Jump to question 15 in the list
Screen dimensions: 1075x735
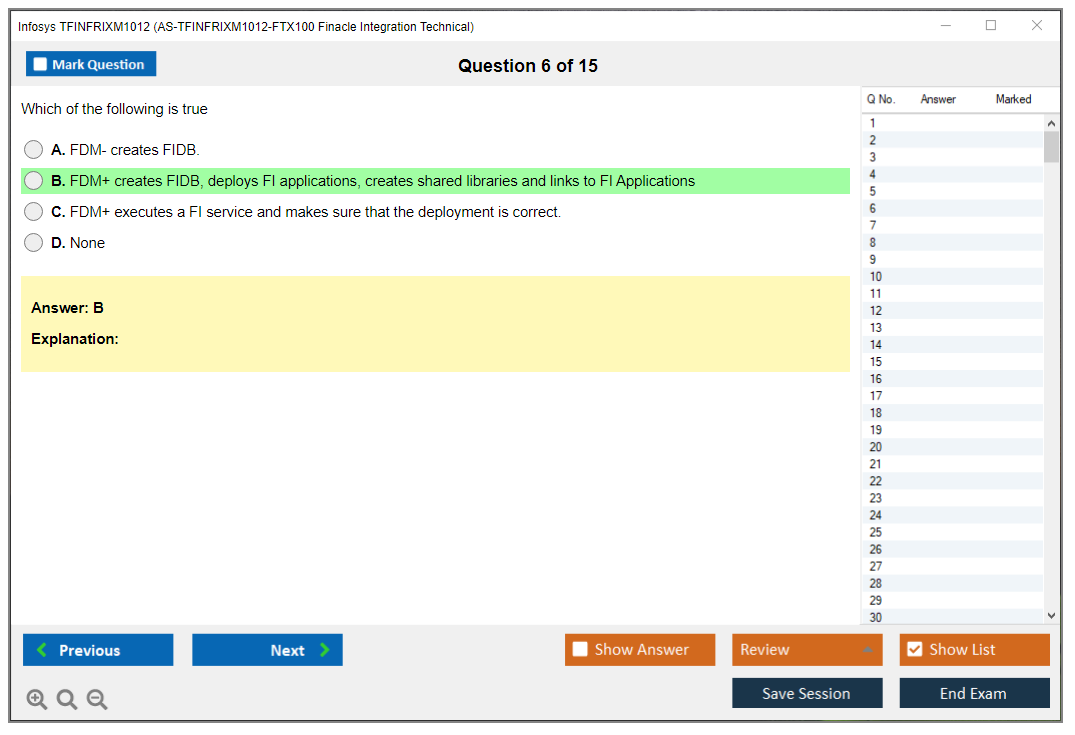click(x=876, y=362)
